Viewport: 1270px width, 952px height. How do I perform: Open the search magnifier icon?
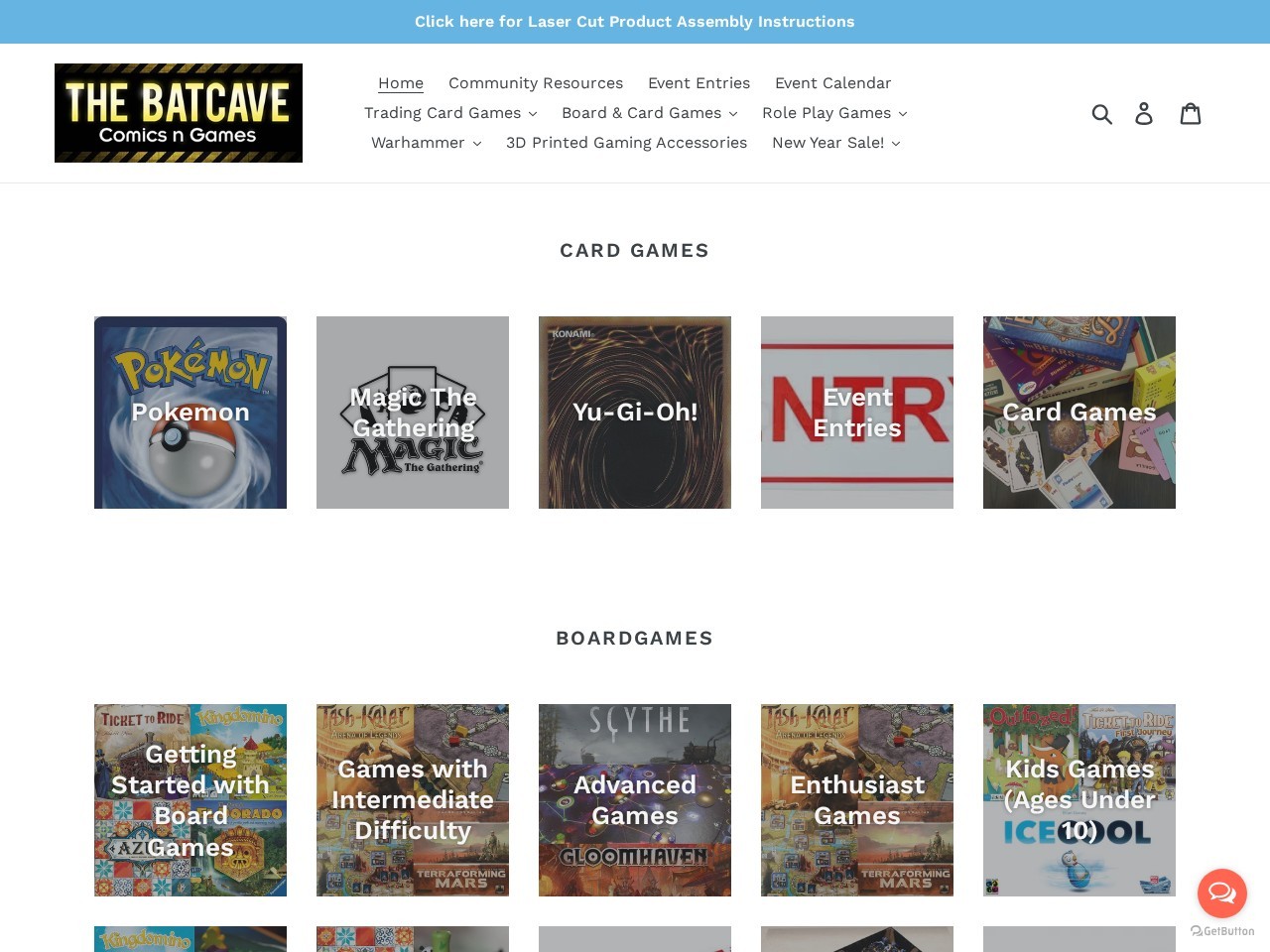tap(1102, 113)
